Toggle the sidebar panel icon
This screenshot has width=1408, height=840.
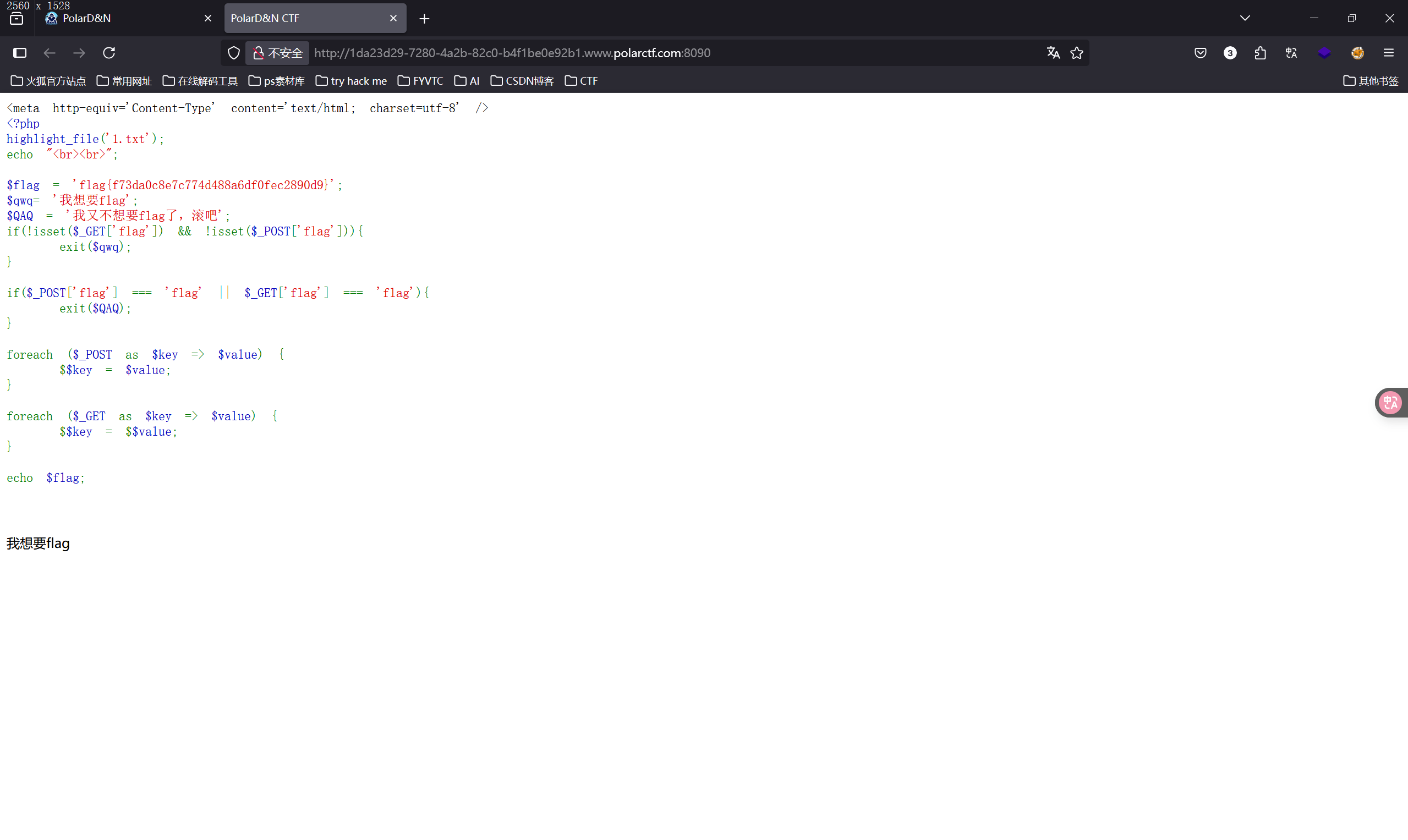[x=20, y=53]
